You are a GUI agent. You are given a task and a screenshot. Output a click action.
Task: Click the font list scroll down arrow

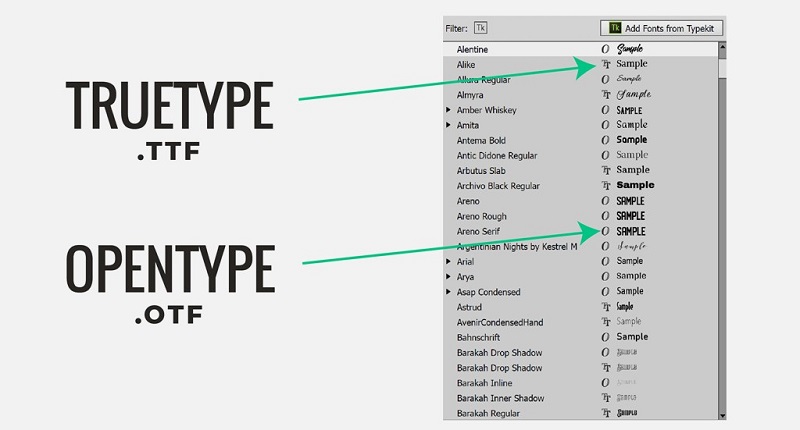tap(722, 414)
